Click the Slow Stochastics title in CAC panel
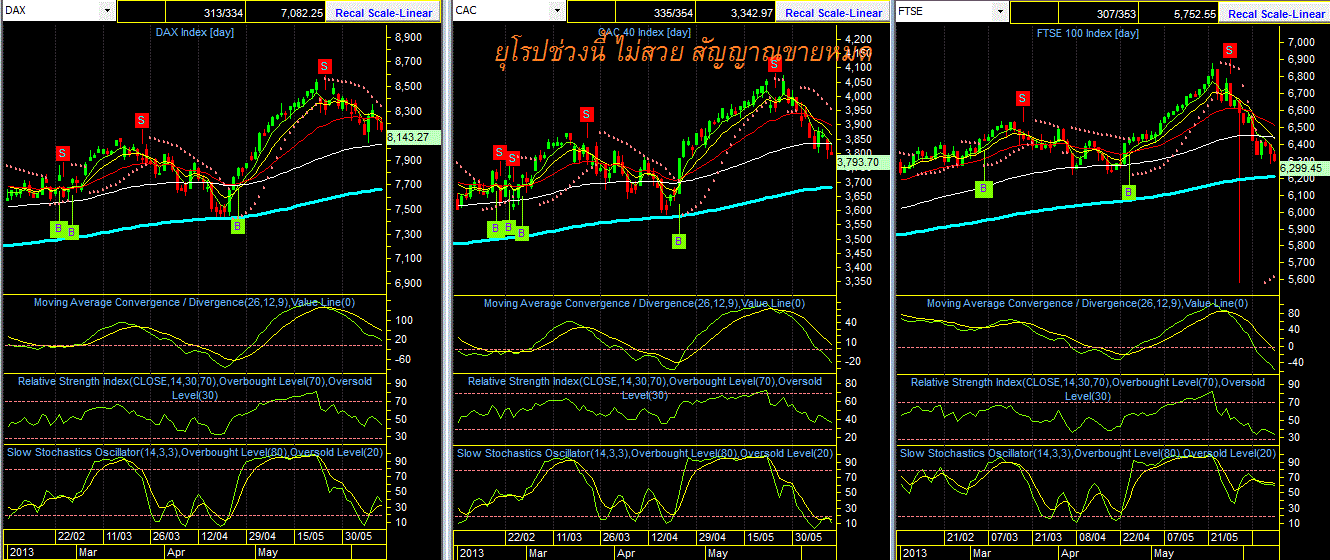Viewport: 1330px width, 560px height. 645,453
